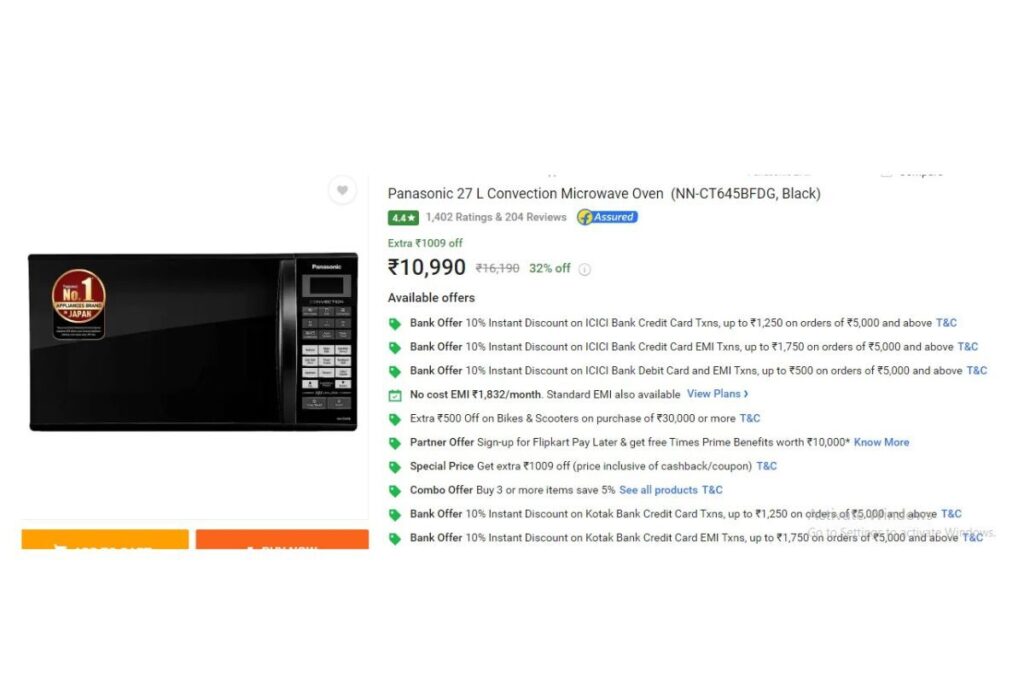Open T&C for ICICI Credit Card Txns offer
Screen dimensions: 1024x683
tap(946, 323)
